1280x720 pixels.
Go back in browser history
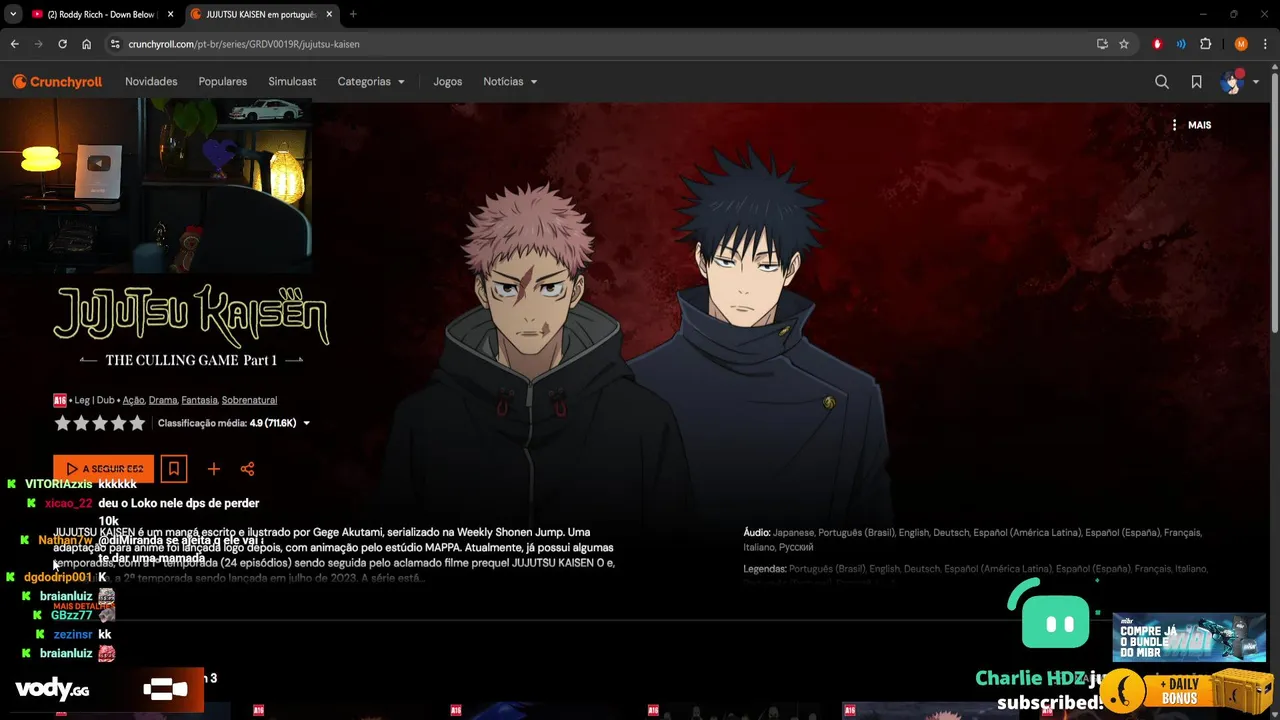tap(14, 44)
